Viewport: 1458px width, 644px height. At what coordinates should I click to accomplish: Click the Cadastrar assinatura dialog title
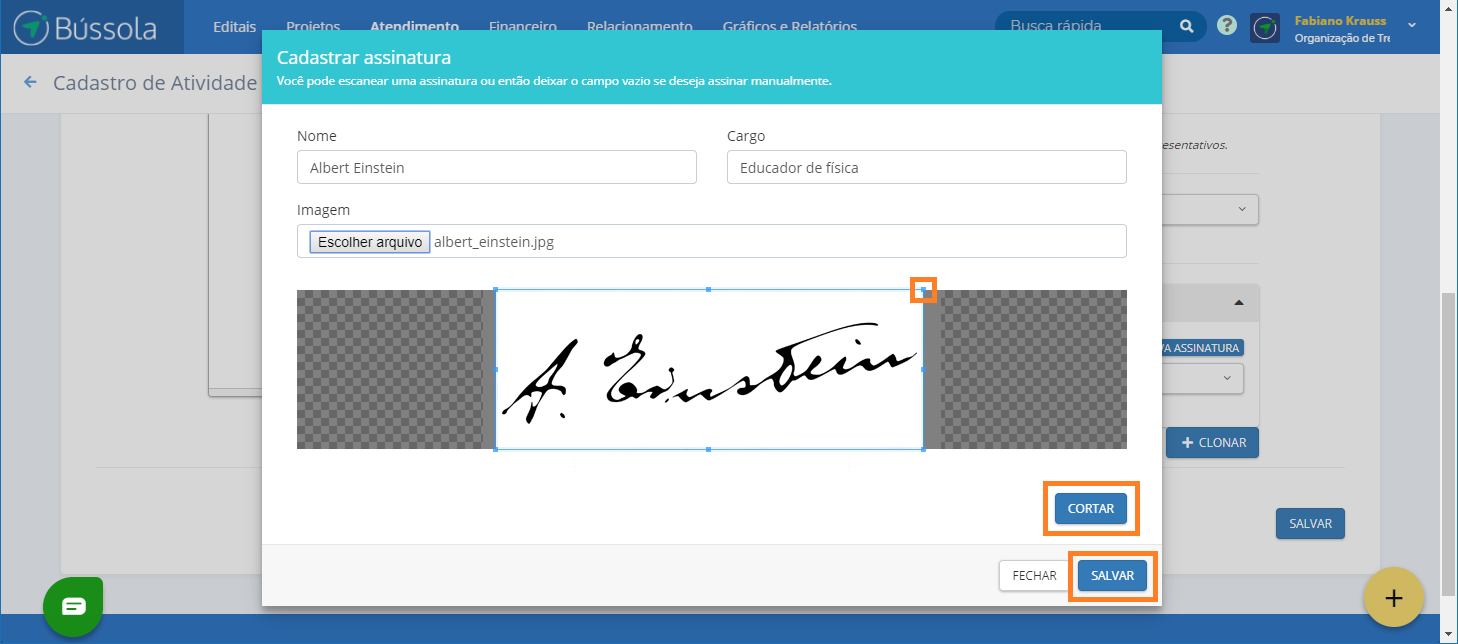364,58
